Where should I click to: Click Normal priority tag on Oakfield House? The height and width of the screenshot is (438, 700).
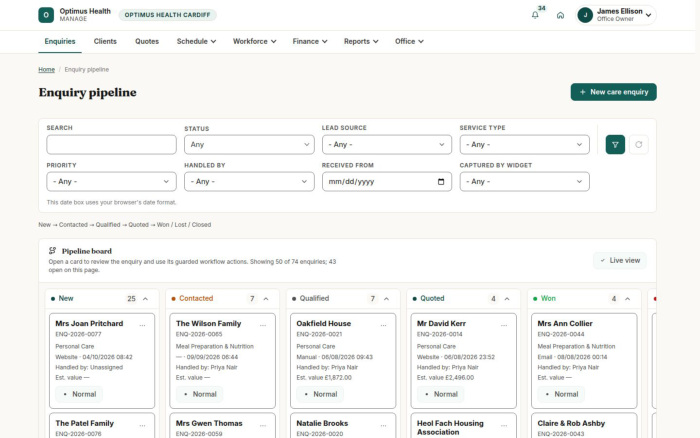click(321, 394)
